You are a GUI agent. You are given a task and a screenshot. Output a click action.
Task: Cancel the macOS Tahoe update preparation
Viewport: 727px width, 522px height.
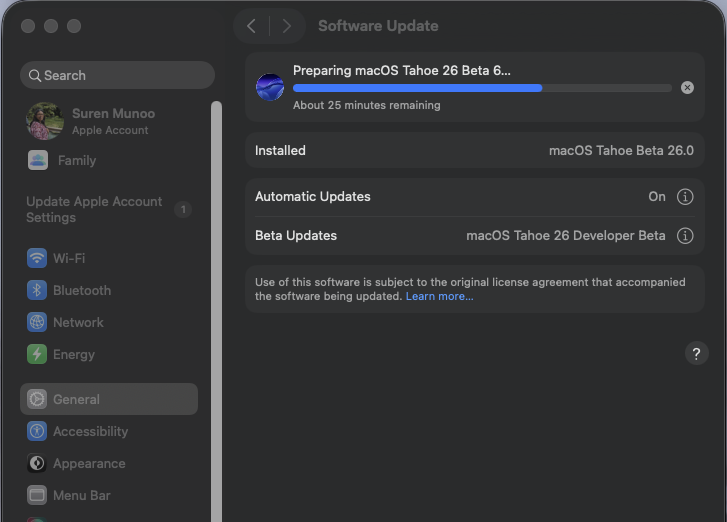pos(687,88)
